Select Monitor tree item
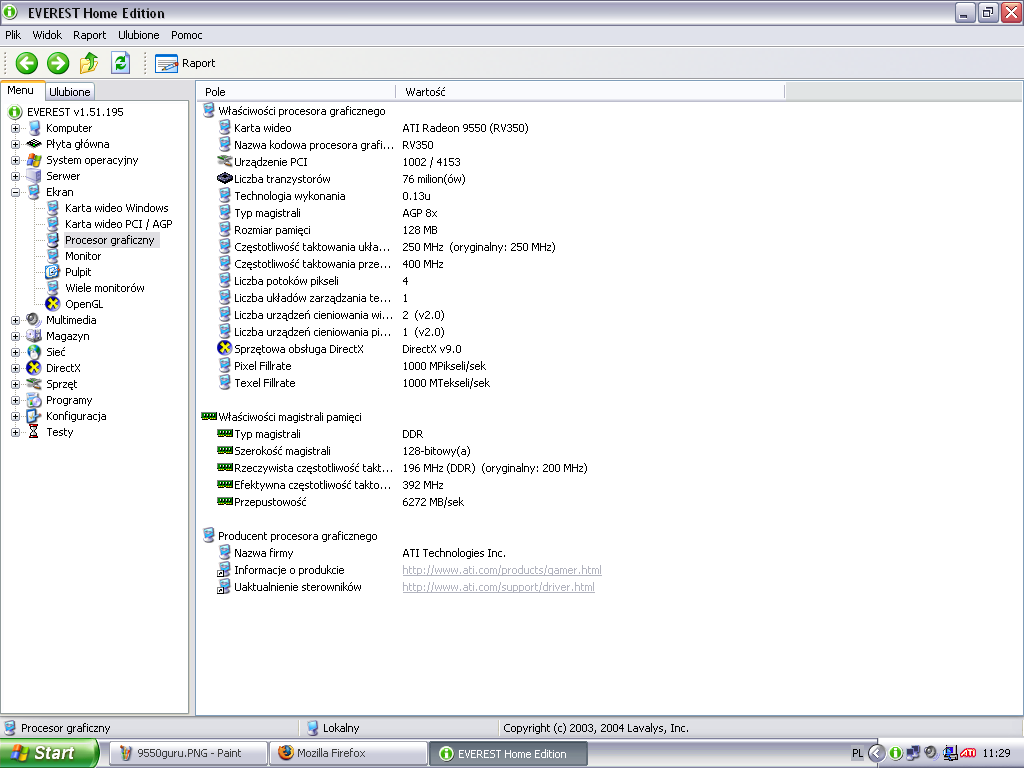Screen dimensions: 1024x768 [83, 256]
